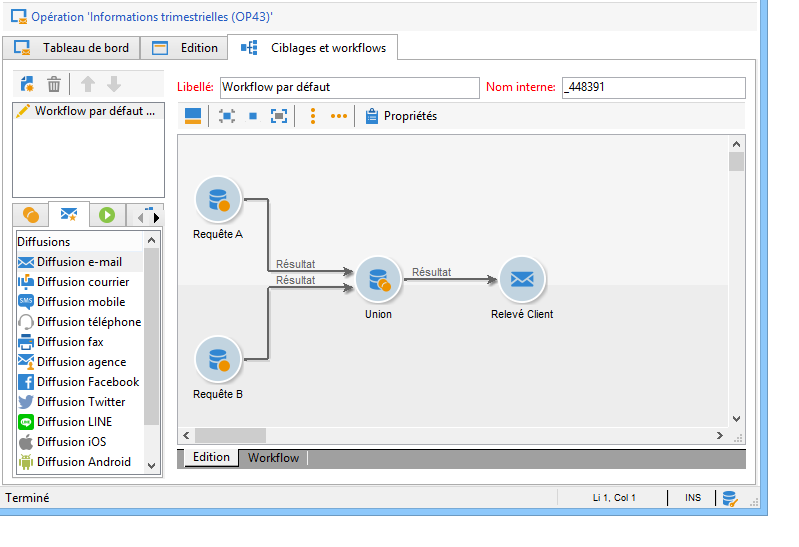This screenshot has height=547, width=799.
Task: Toggle the detail panel layout icon
Action: tap(193, 116)
